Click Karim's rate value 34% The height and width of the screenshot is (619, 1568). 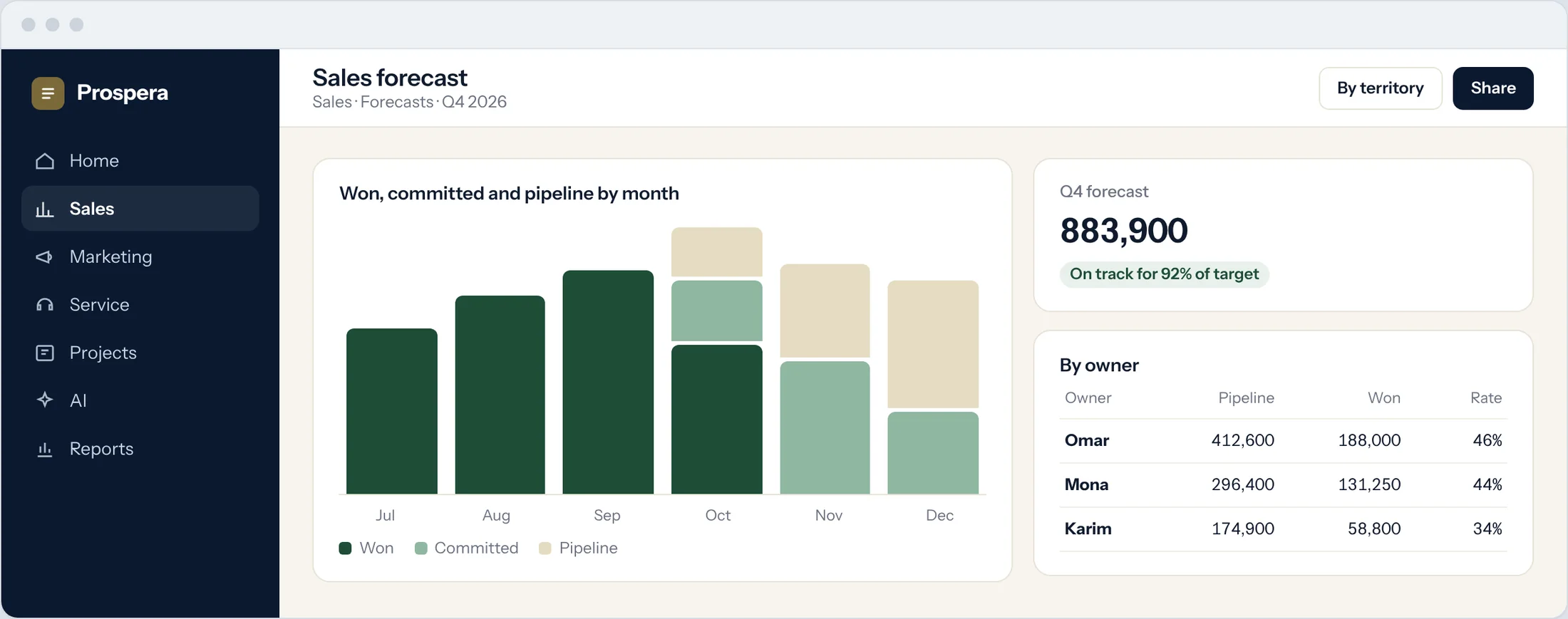tap(1487, 529)
